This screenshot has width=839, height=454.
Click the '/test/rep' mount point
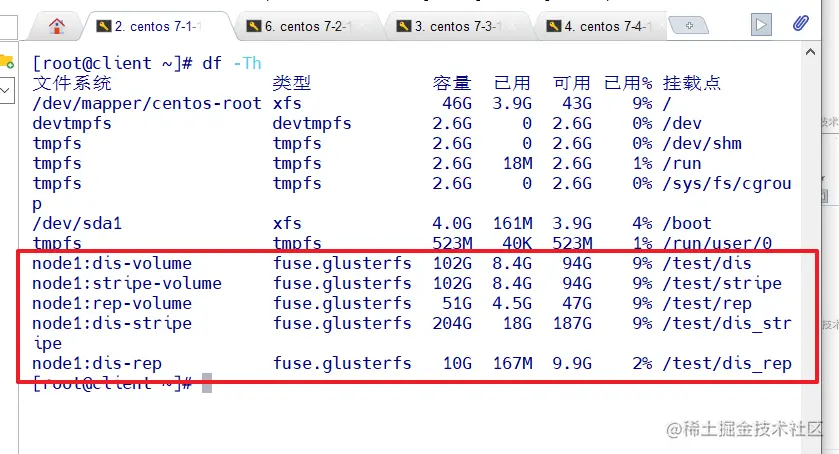pyautogui.click(x=707, y=304)
